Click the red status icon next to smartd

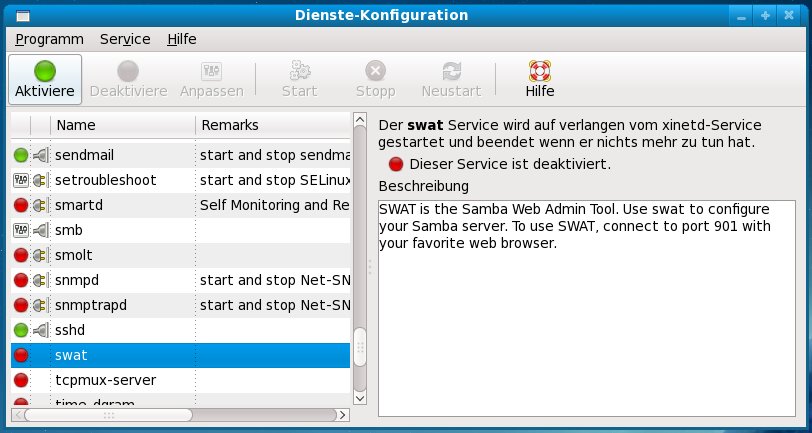tap(21, 205)
